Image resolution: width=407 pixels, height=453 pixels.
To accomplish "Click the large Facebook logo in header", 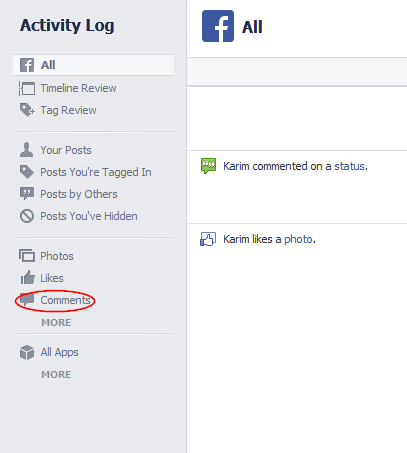I will [x=218, y=26].
